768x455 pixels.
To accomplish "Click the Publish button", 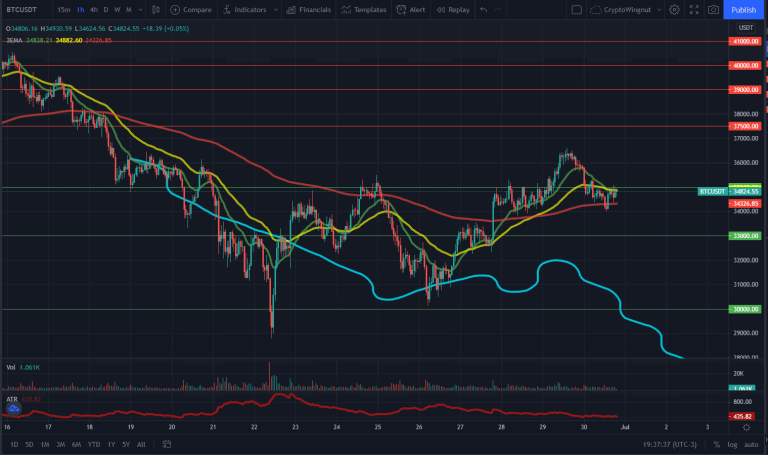I will [x=744, y=9].
